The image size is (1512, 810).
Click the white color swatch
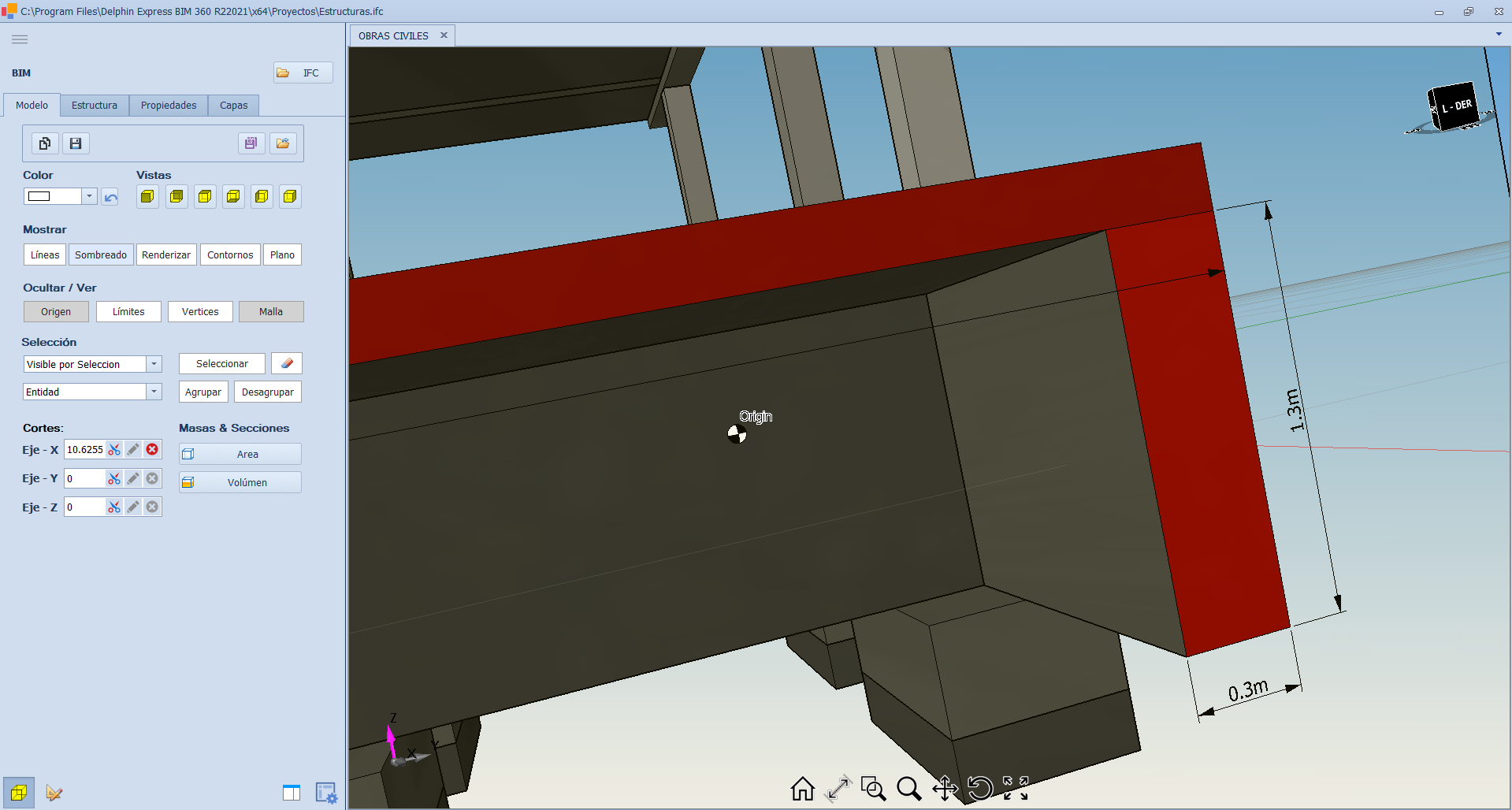[39, 196]
